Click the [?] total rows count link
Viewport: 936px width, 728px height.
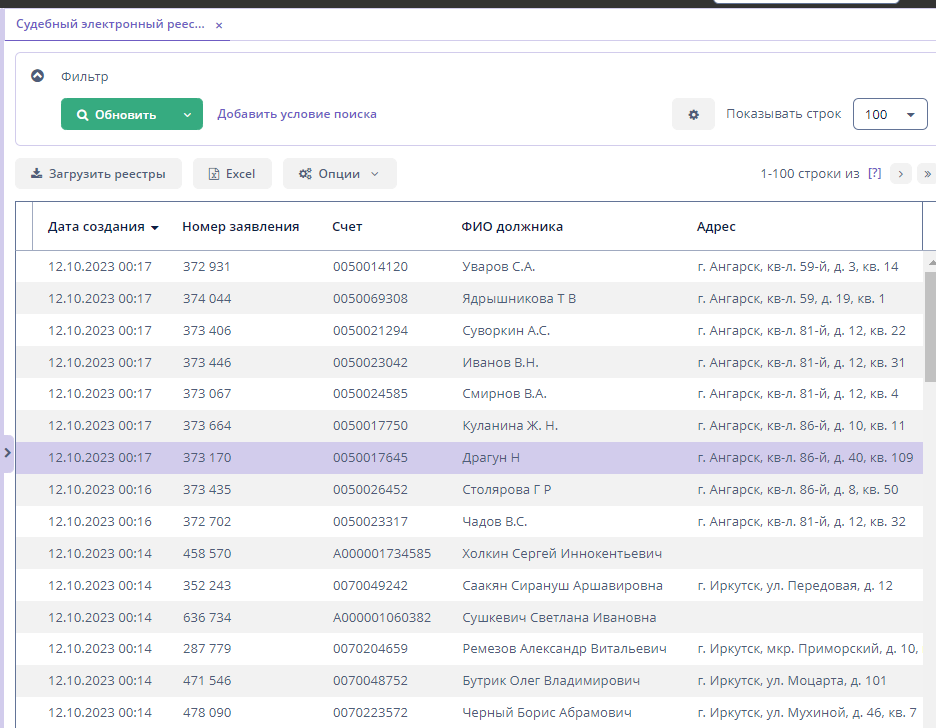(874, 173)
